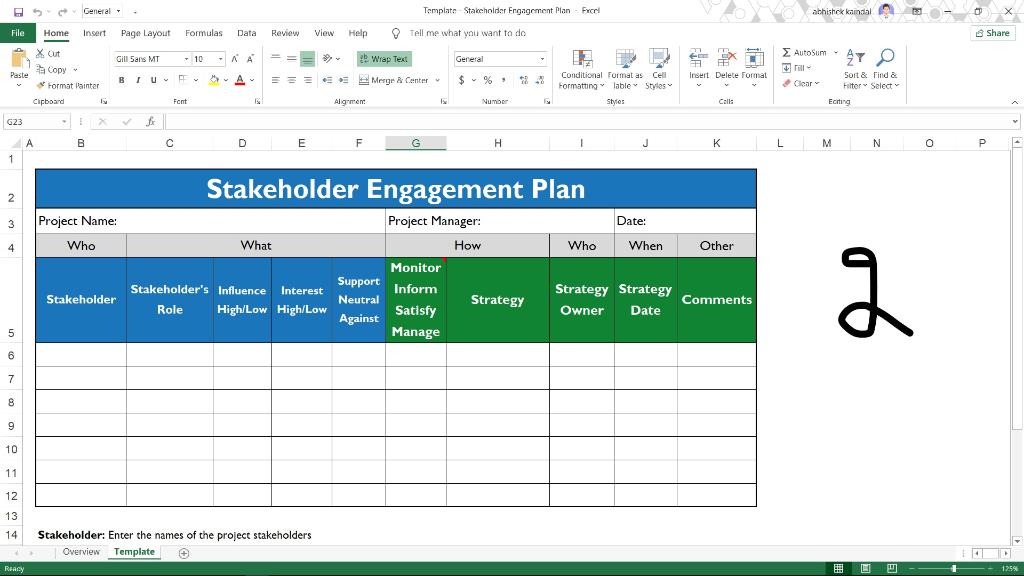Enable Wrap Text
Viewport: 1024px width, 576px height.
click(x=383, y=58)
